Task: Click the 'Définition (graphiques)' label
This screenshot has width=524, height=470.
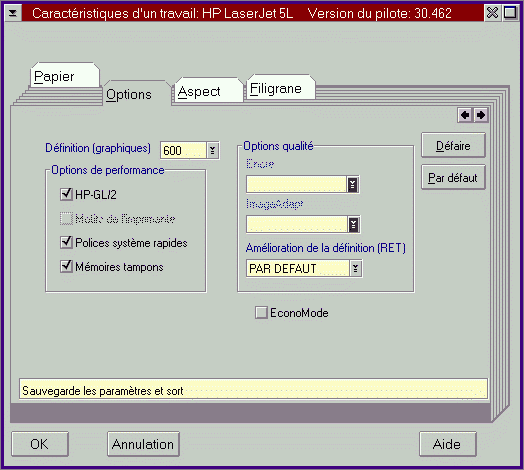Action: point(98,148)
